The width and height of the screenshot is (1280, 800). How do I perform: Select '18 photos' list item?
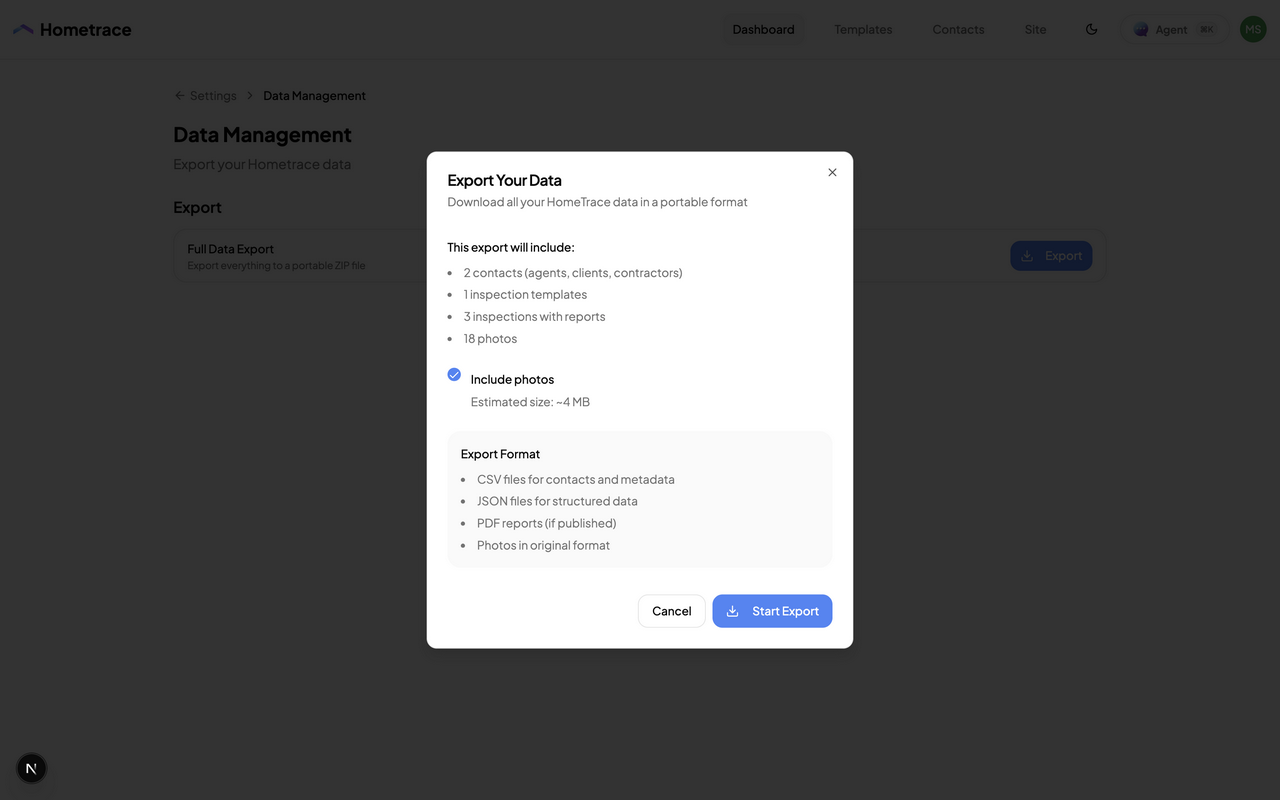[490, 339]
